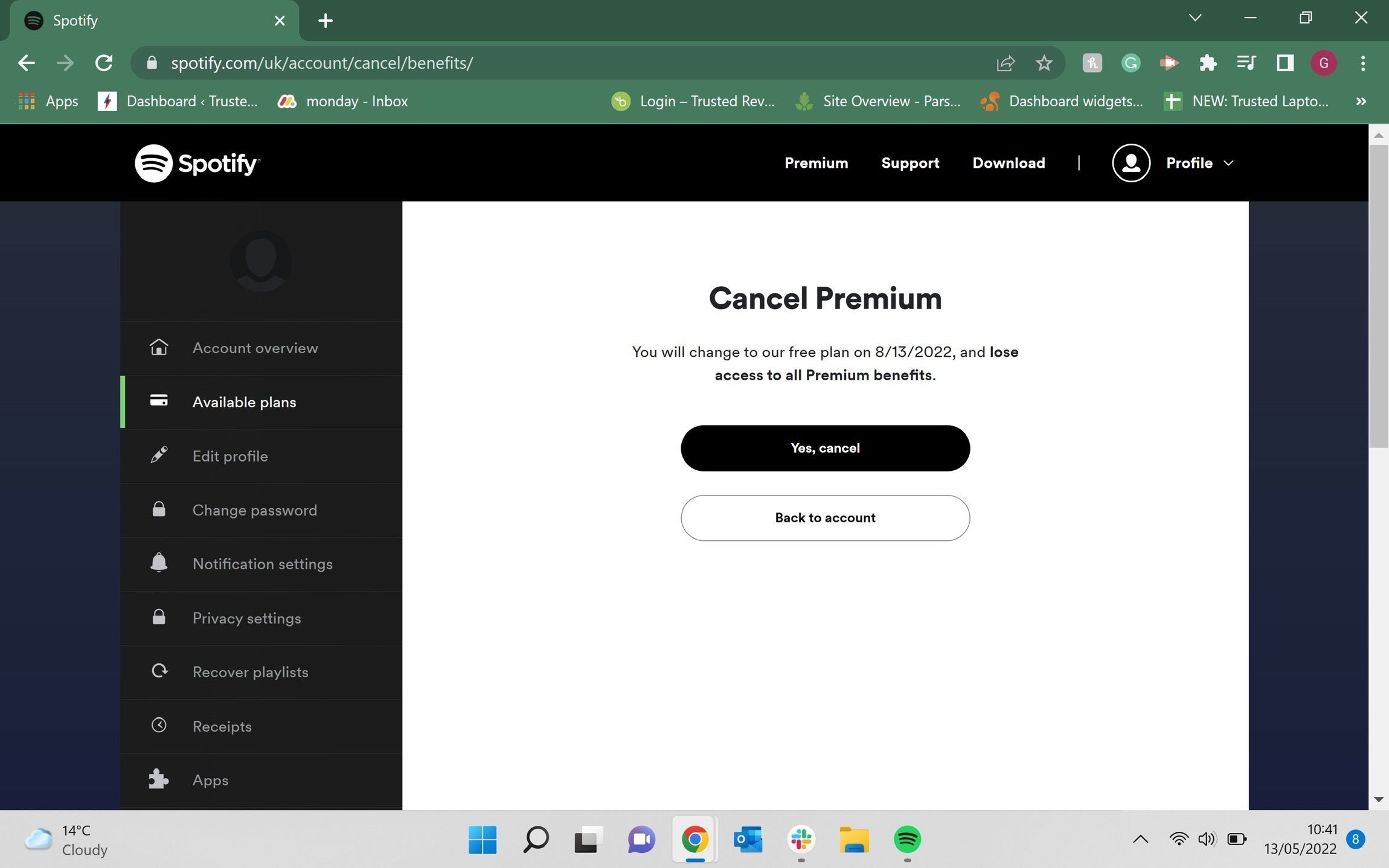Image resolution: width=1389 pixels, height=868 pixels.
Task: Show more bookmarks via double chevron
Action: pyautogui.click(x=1361, y=101)
